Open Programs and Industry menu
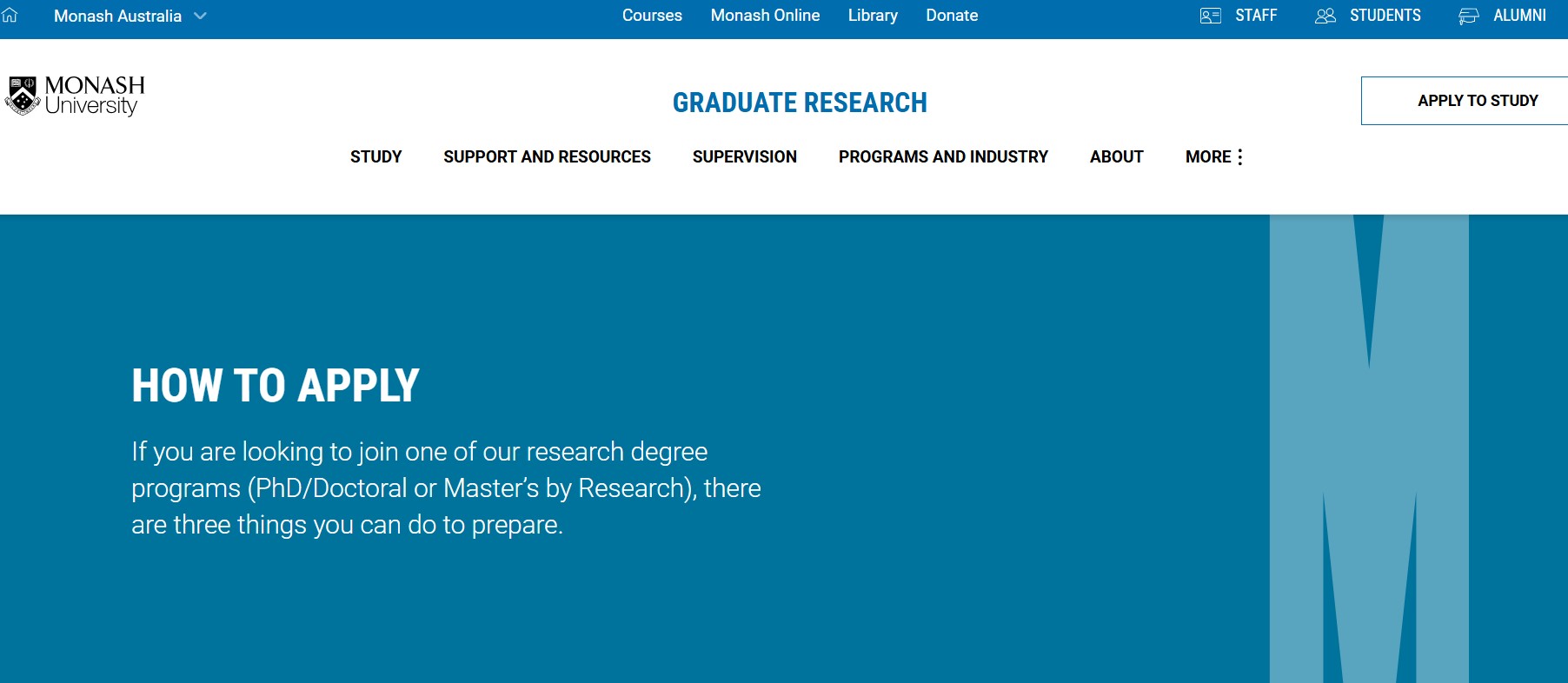 (943, 157)
